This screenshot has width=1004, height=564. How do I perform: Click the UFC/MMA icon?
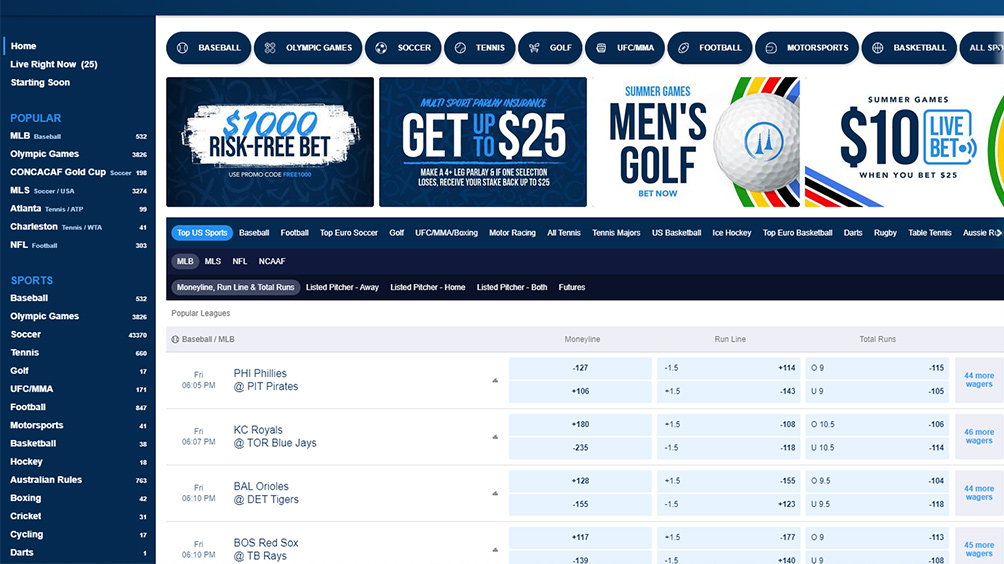pyautogui.click(x=601, y=48)
